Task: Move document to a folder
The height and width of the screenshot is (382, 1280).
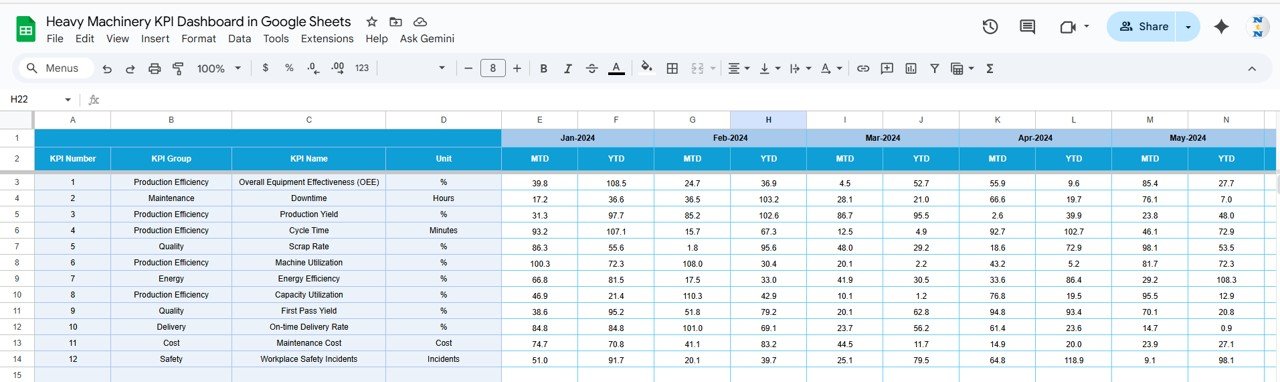Action: (396, 22)
